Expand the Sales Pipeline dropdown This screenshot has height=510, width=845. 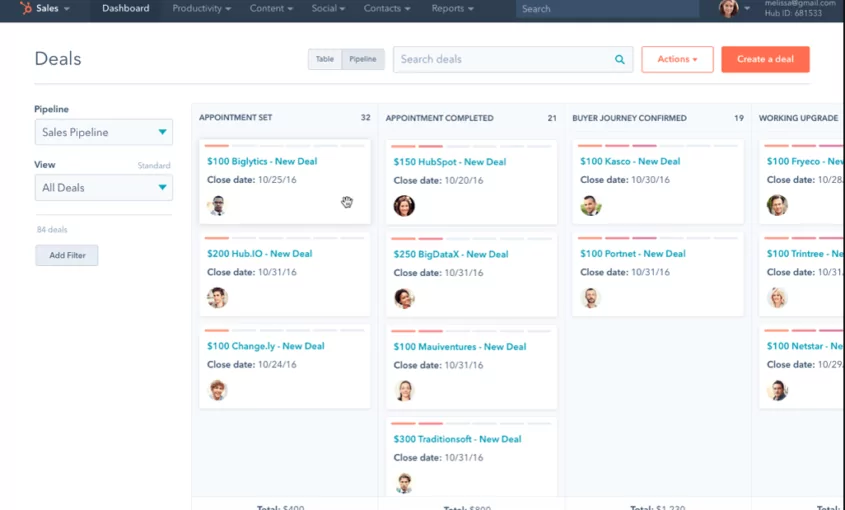(x=103, y=132)
